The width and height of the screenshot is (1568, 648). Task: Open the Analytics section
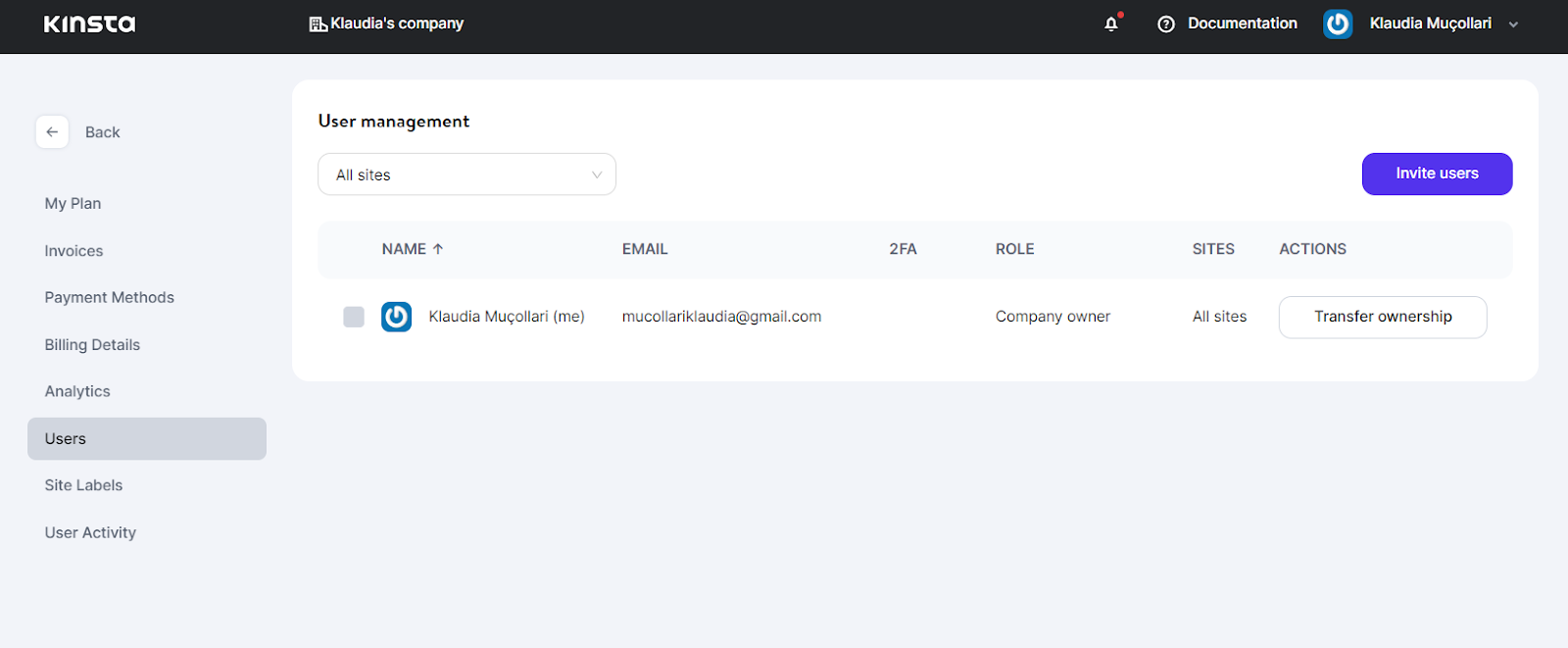77,391
